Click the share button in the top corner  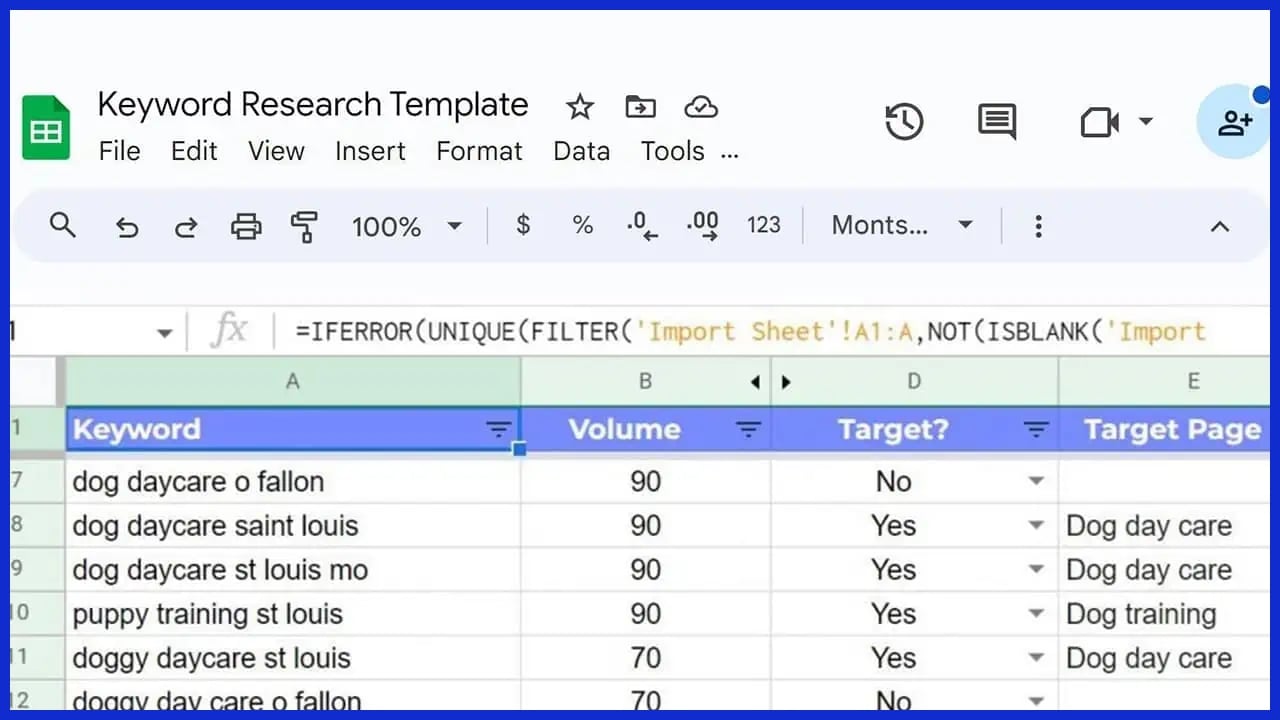1236,121
